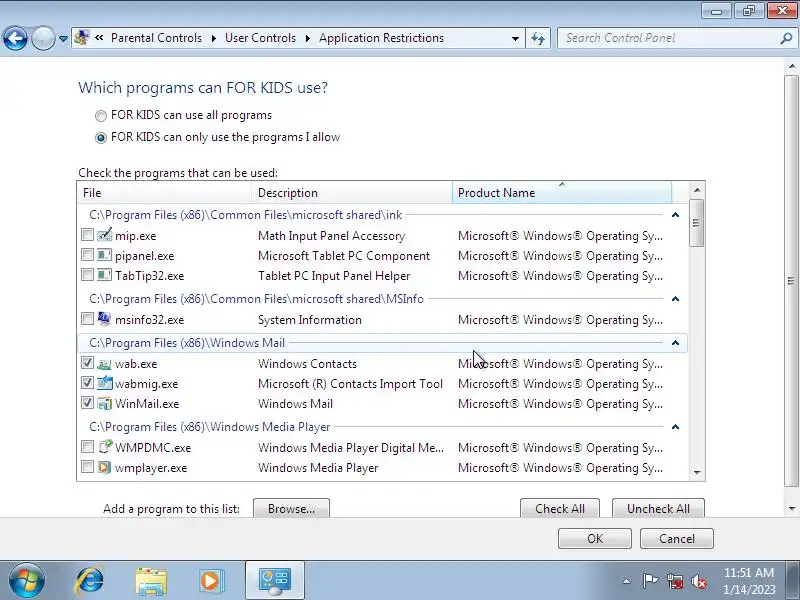Confirm with the OK button
Viewport: 800px width, 600px height.
tap(595, 538)
